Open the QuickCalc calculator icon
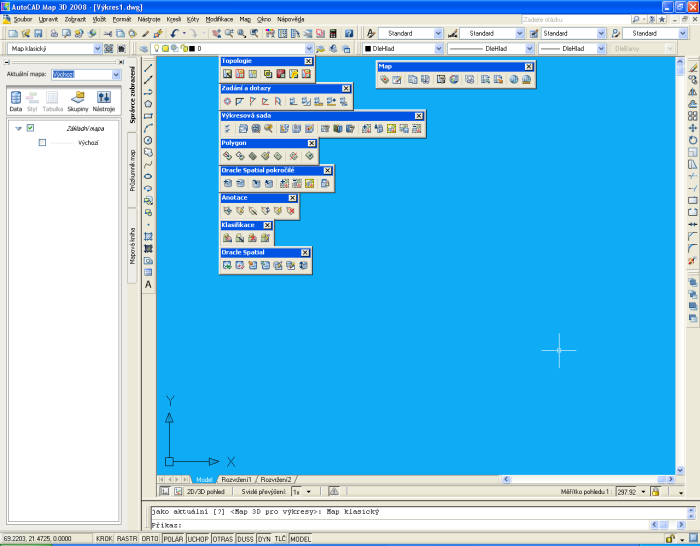700x546 pixels. 333,33
